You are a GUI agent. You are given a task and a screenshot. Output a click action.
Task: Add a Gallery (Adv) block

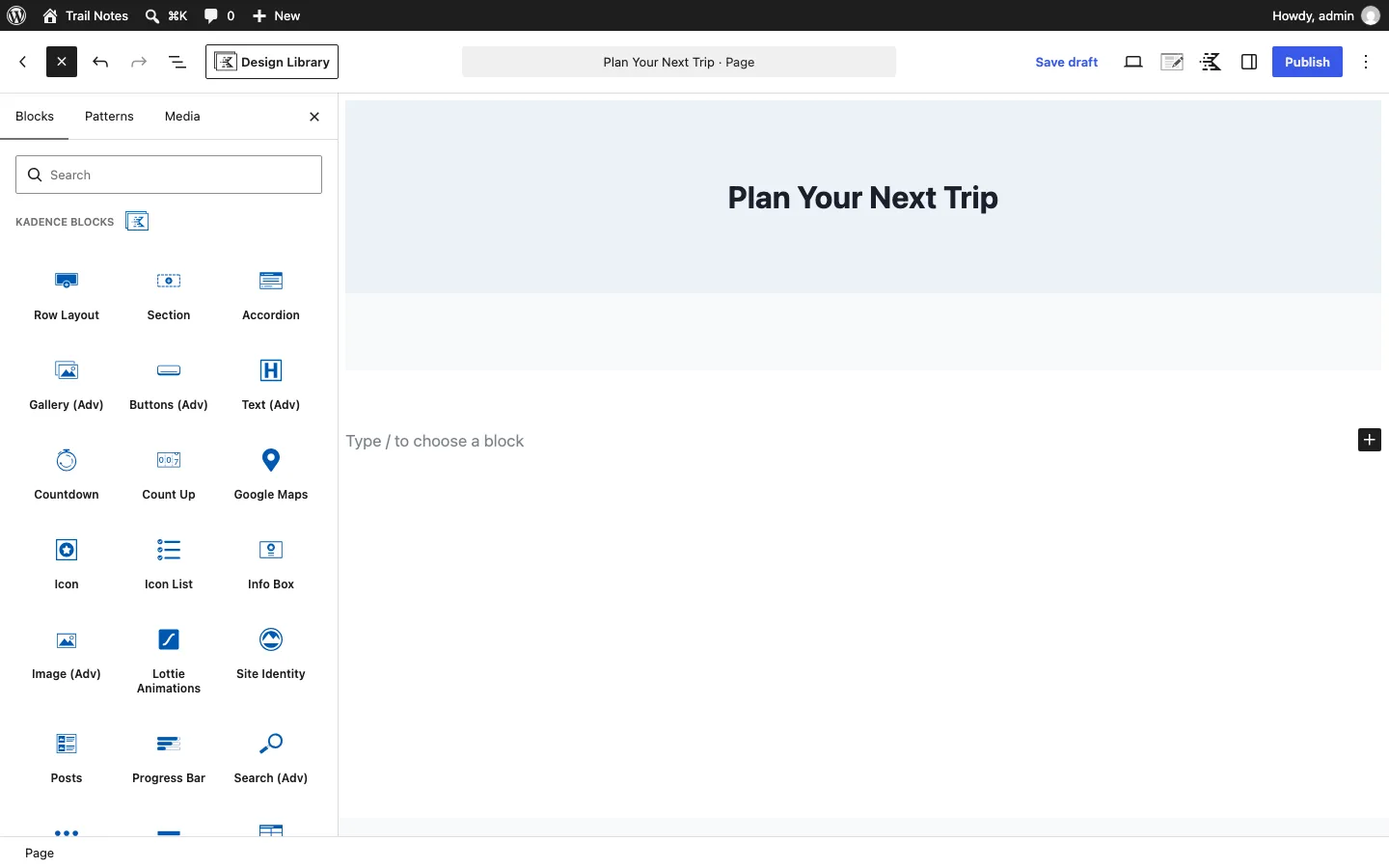(x=67, y=386)
